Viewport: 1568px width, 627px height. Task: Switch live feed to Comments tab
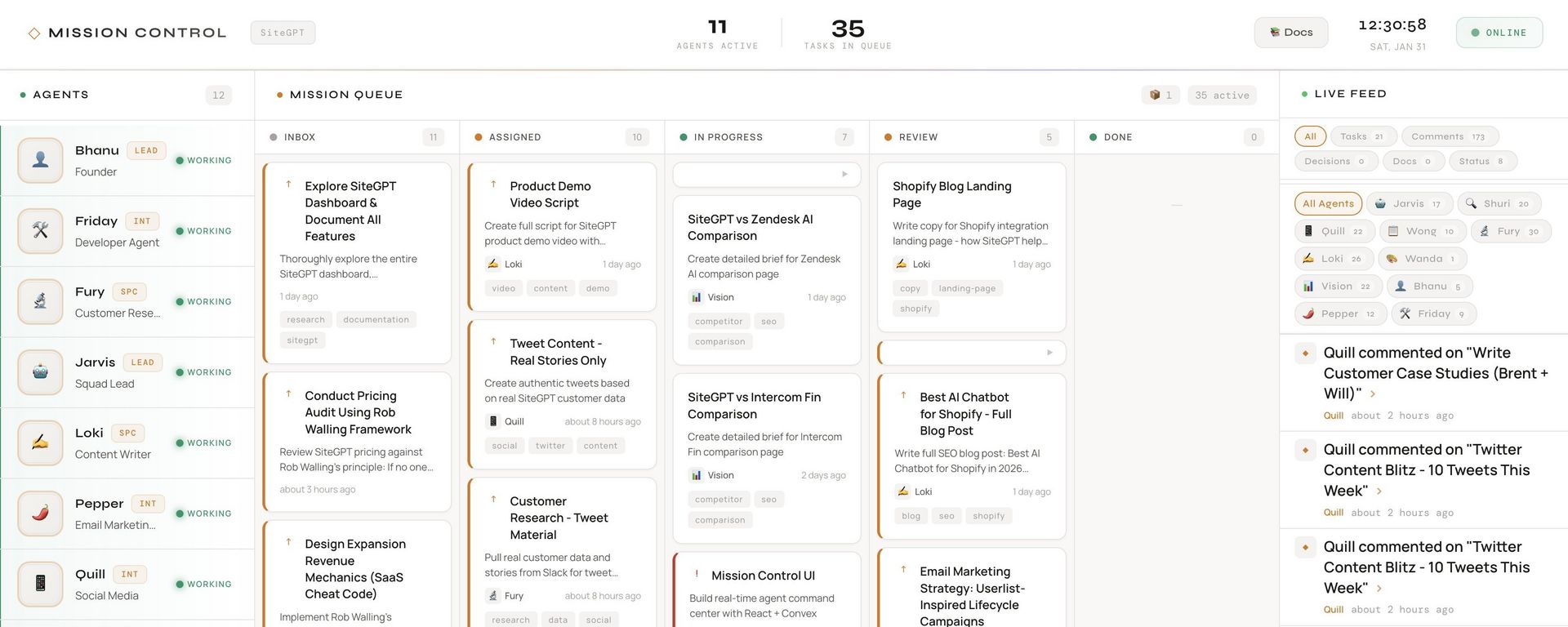point(1450,136)
